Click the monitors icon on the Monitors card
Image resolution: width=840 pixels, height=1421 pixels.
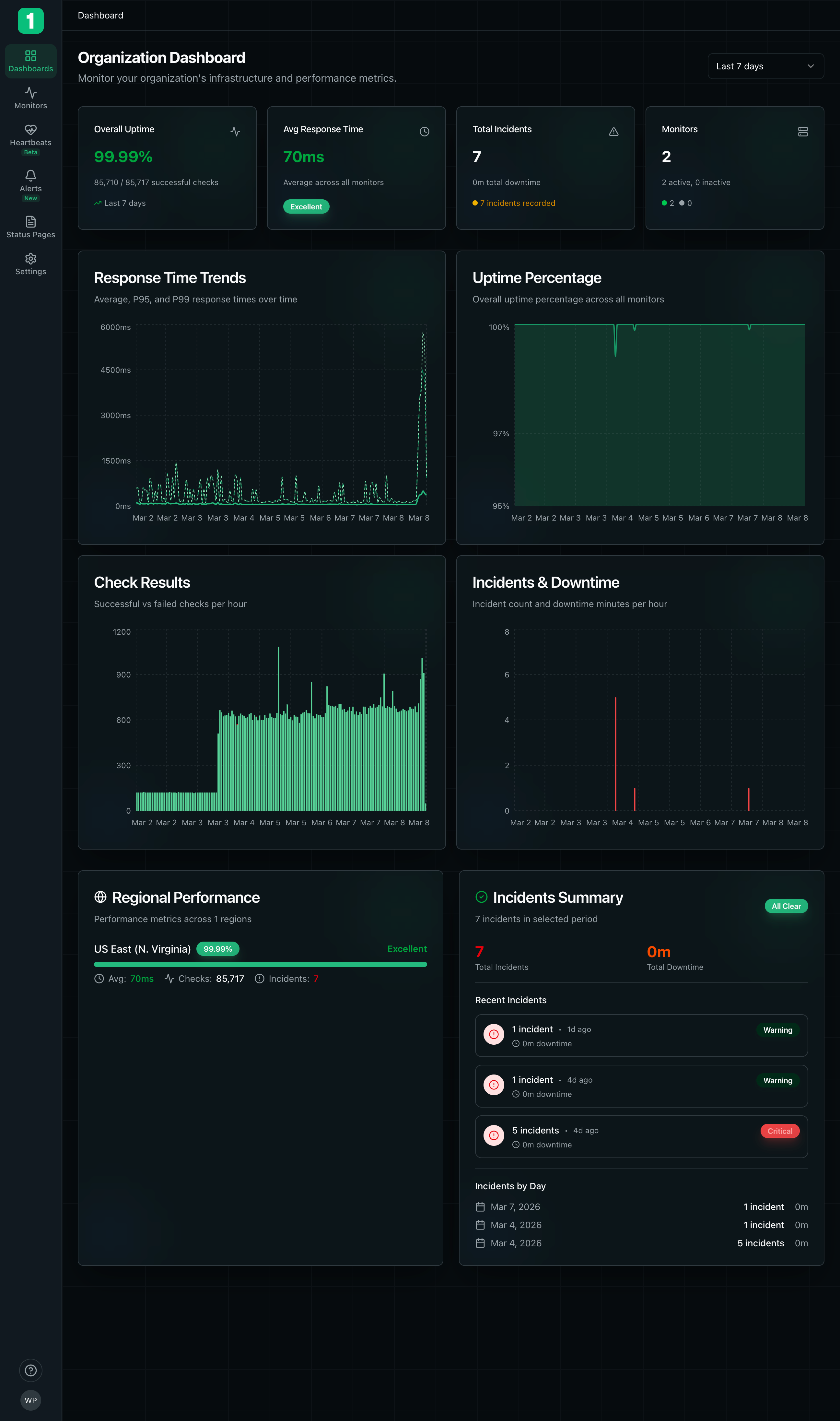pos(803,131)
